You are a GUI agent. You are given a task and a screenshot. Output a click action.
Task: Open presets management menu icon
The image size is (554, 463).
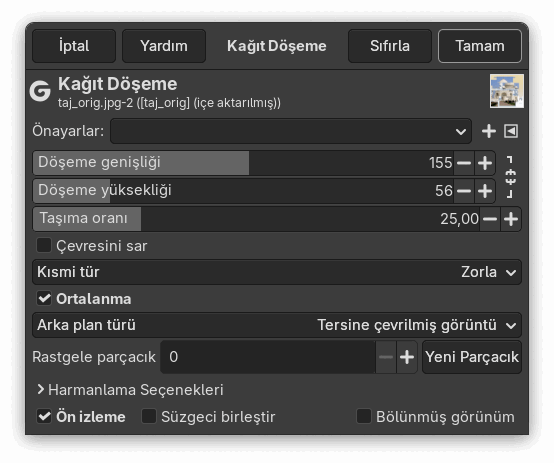pyautogui.click(x=511, y=131)
